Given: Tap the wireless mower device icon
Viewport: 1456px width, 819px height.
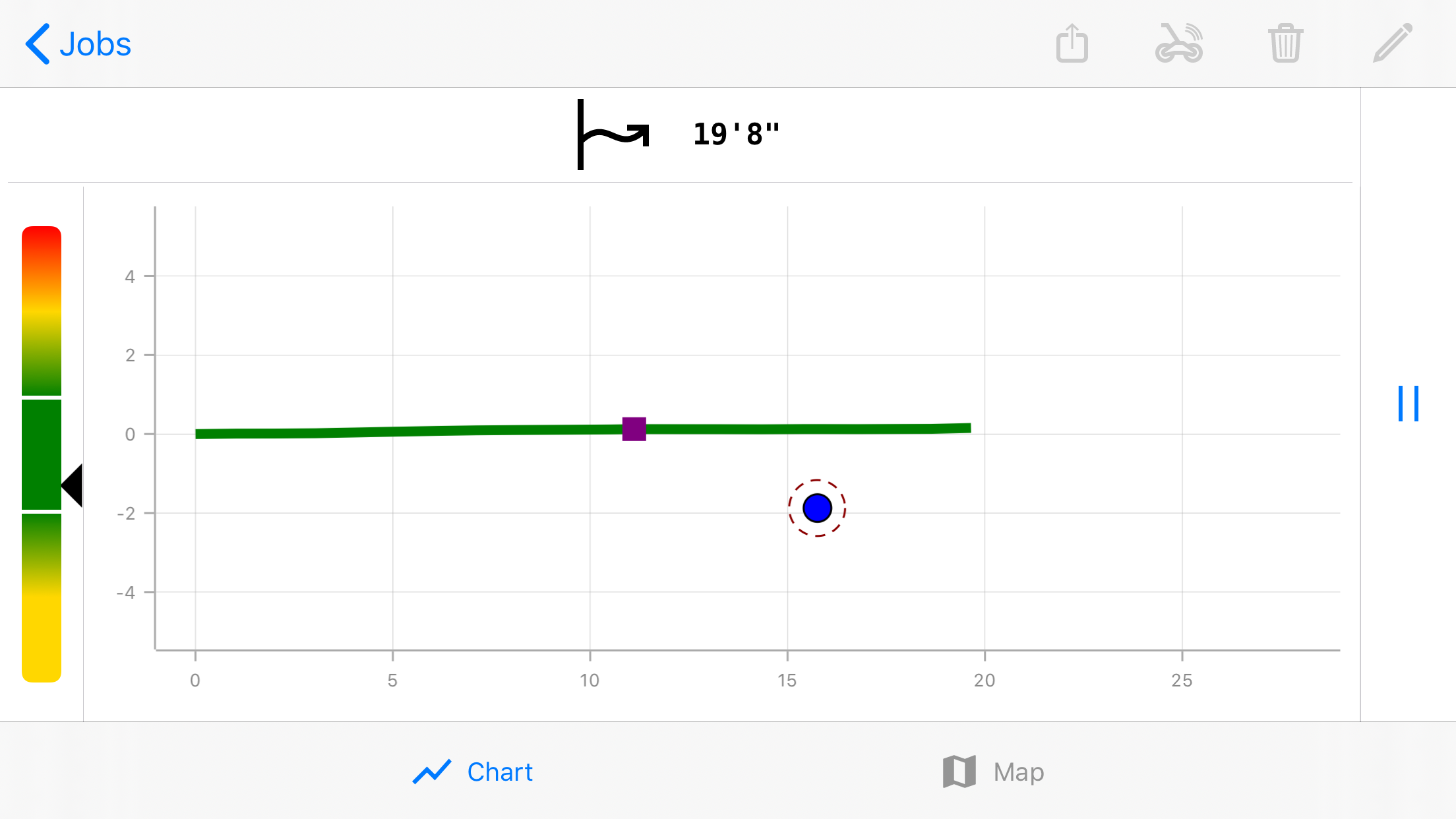Looking at the screenshot, I should (1179, 44).
